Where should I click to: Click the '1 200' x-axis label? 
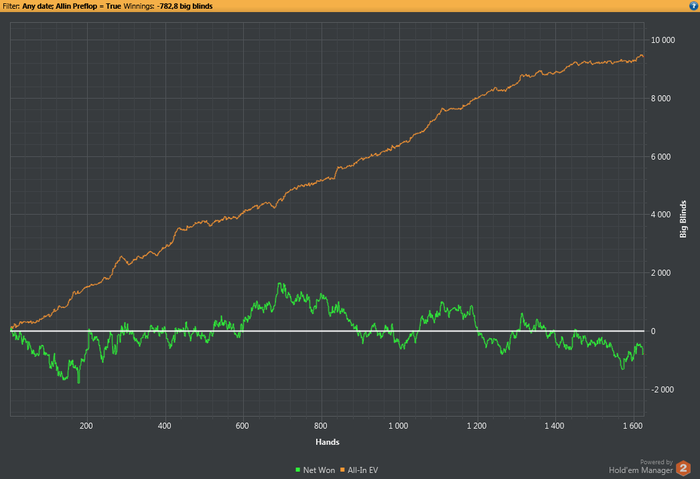click(x=476, y=426)
